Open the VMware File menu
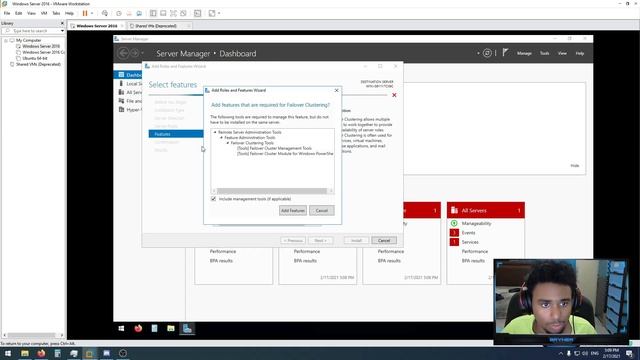The image size is (640, 360). [7, 13]
